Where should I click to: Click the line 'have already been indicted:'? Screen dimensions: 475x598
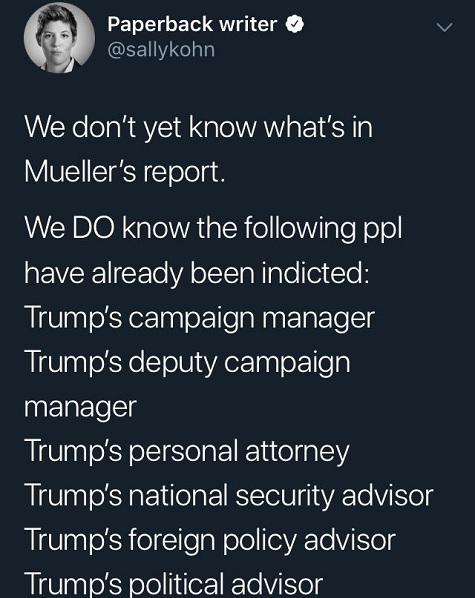[x=197, y=273]
